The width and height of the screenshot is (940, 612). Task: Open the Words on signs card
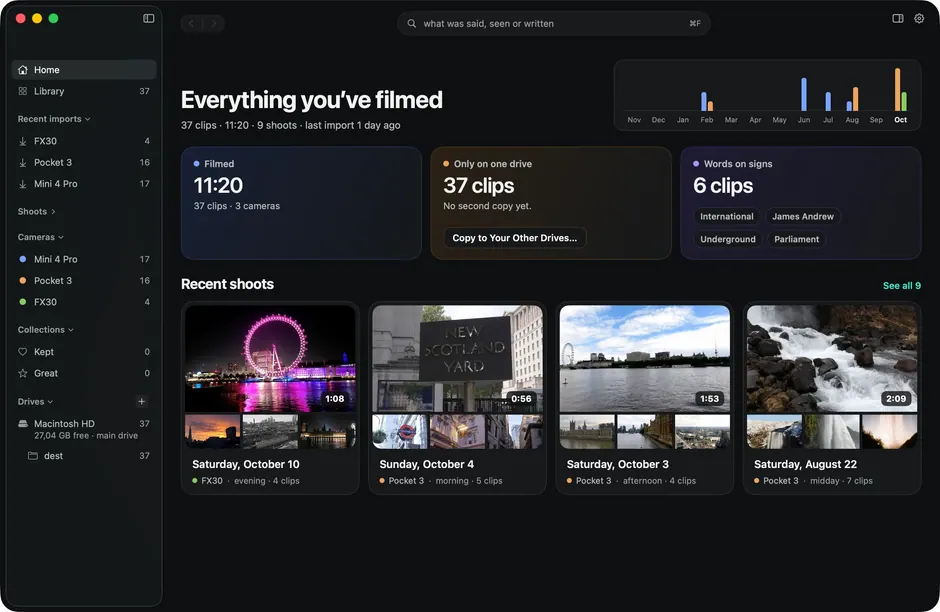800,203
